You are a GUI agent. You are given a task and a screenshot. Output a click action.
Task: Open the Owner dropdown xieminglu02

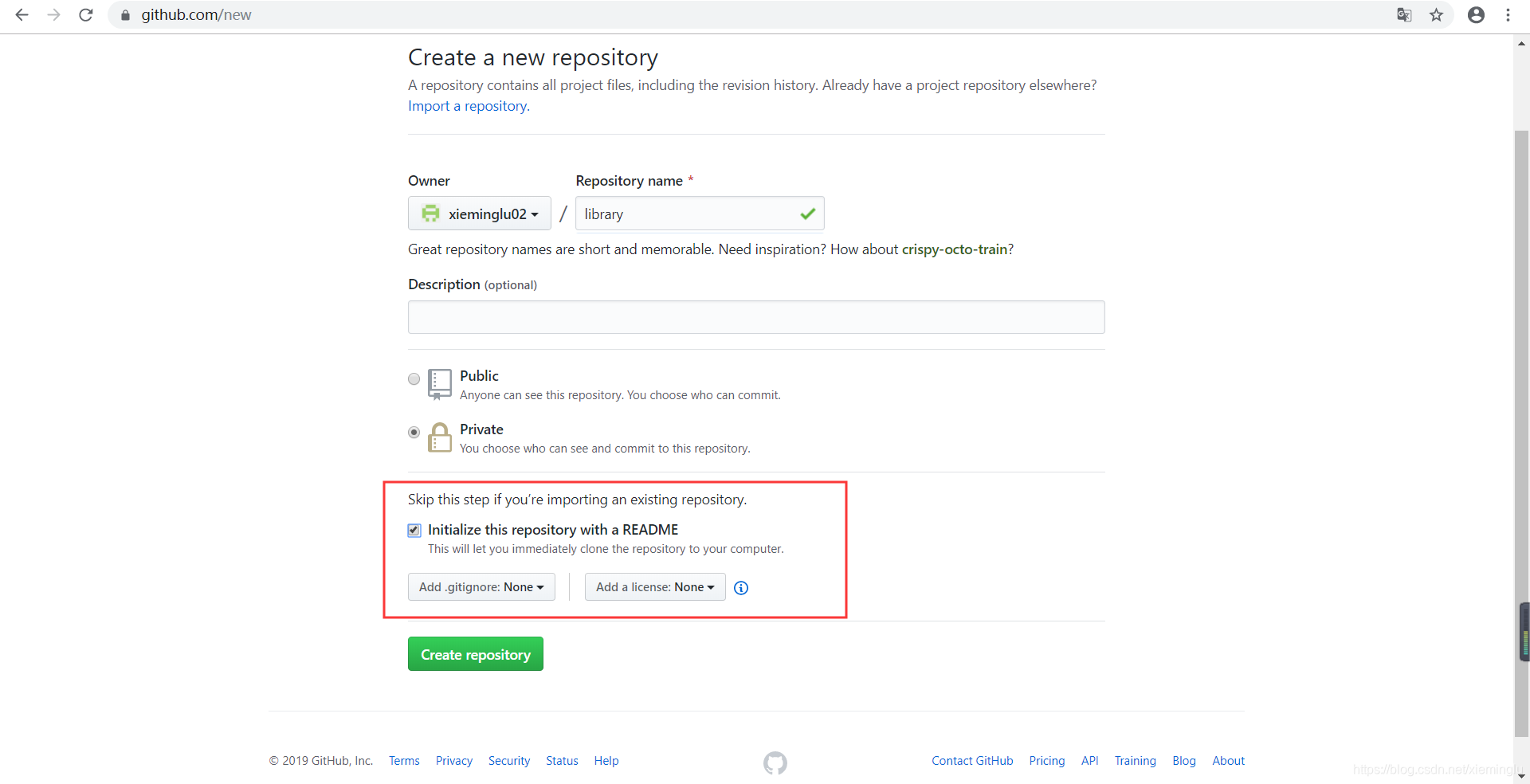coord(480,214)
